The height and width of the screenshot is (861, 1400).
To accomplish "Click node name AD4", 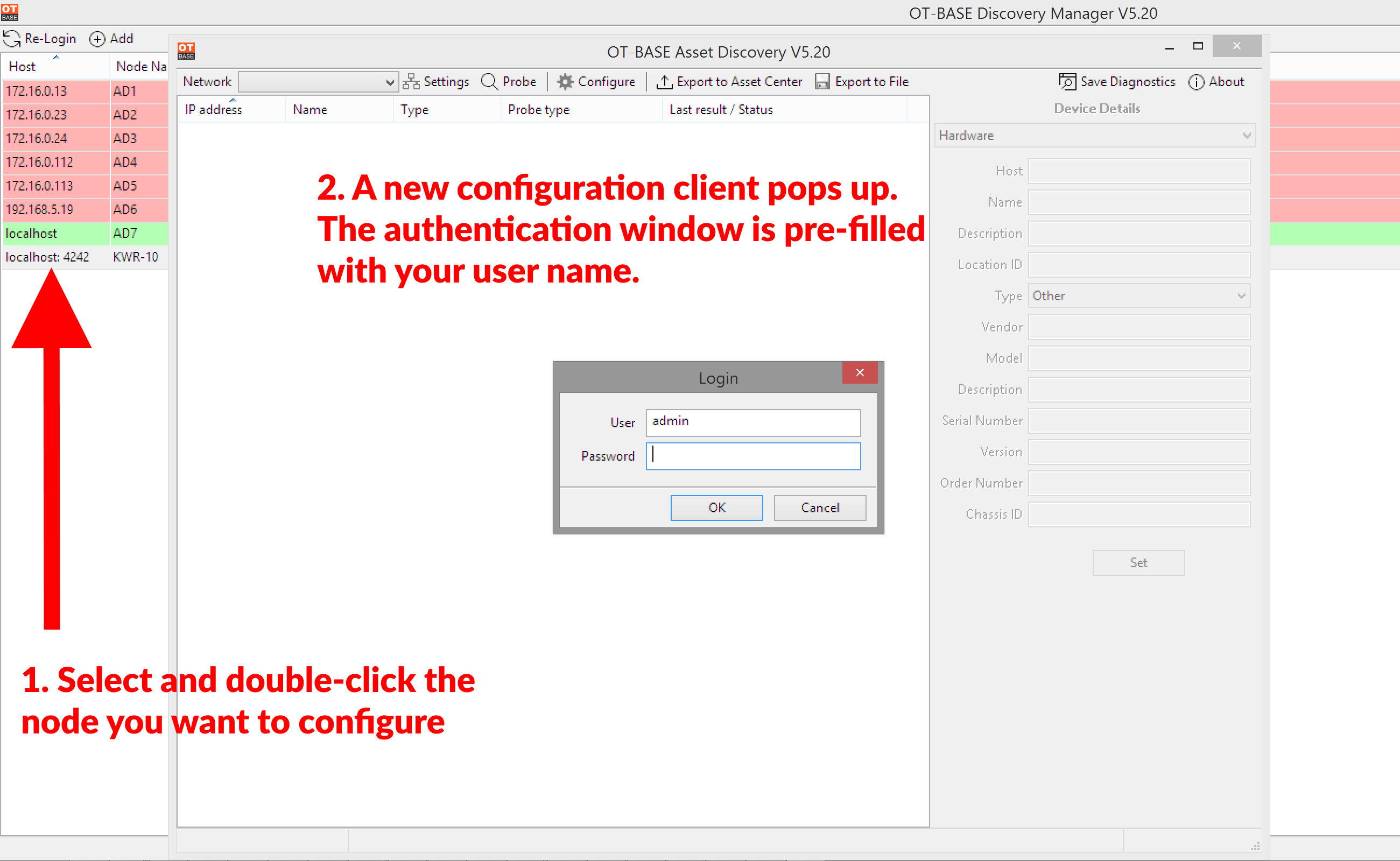I will pos(125,163).
